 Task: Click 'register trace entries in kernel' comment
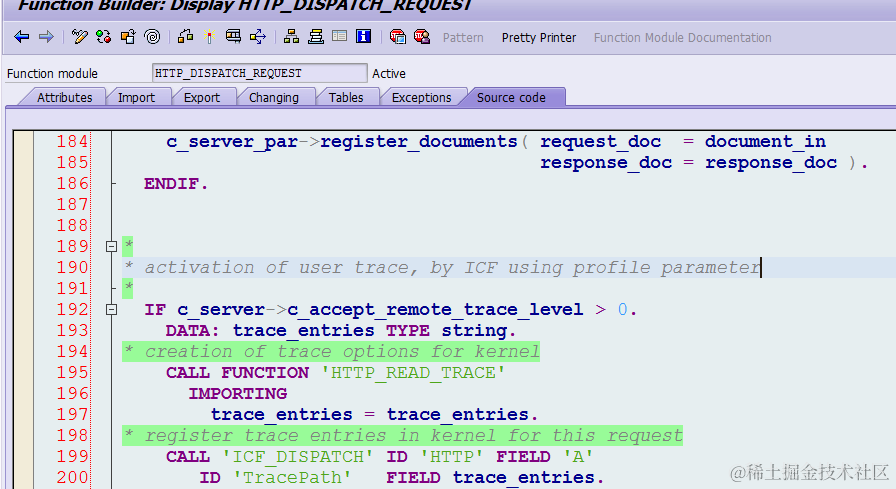[403, 435]
